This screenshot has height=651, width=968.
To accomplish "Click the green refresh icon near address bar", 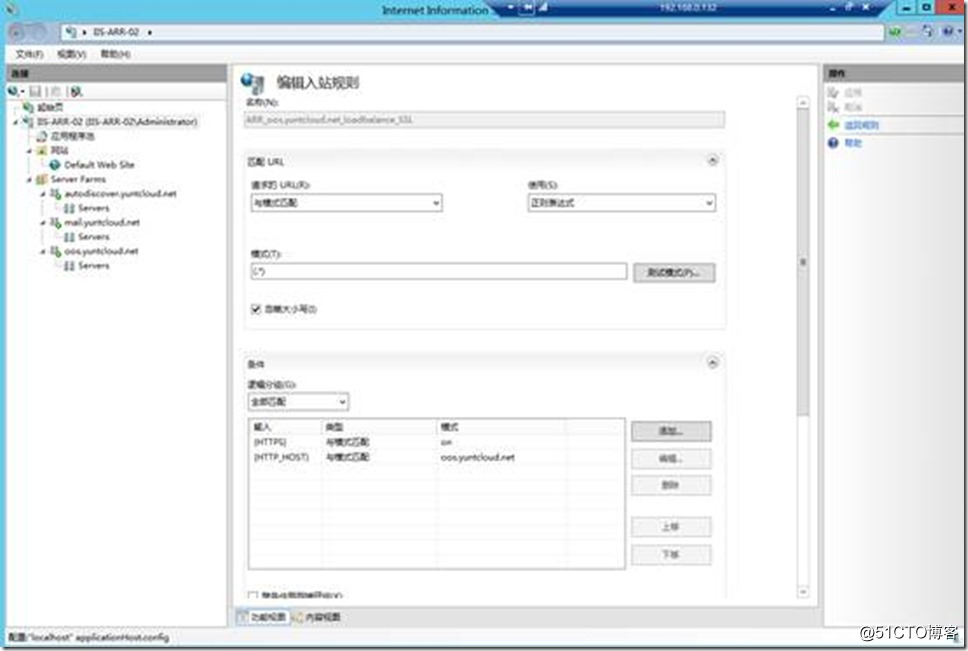I will point(895,31).
